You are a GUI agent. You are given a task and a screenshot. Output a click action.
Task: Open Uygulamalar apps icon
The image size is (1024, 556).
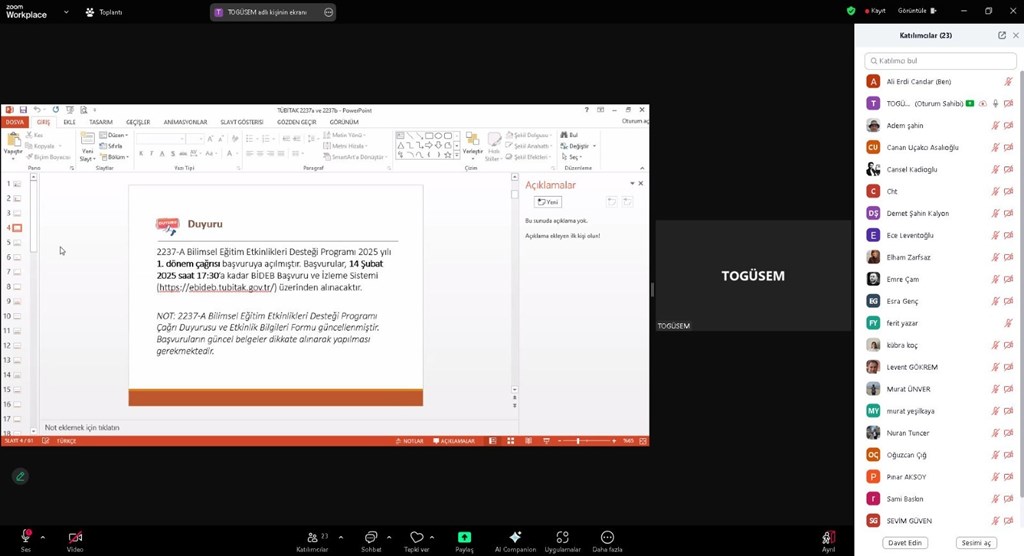tap(563, 537)
